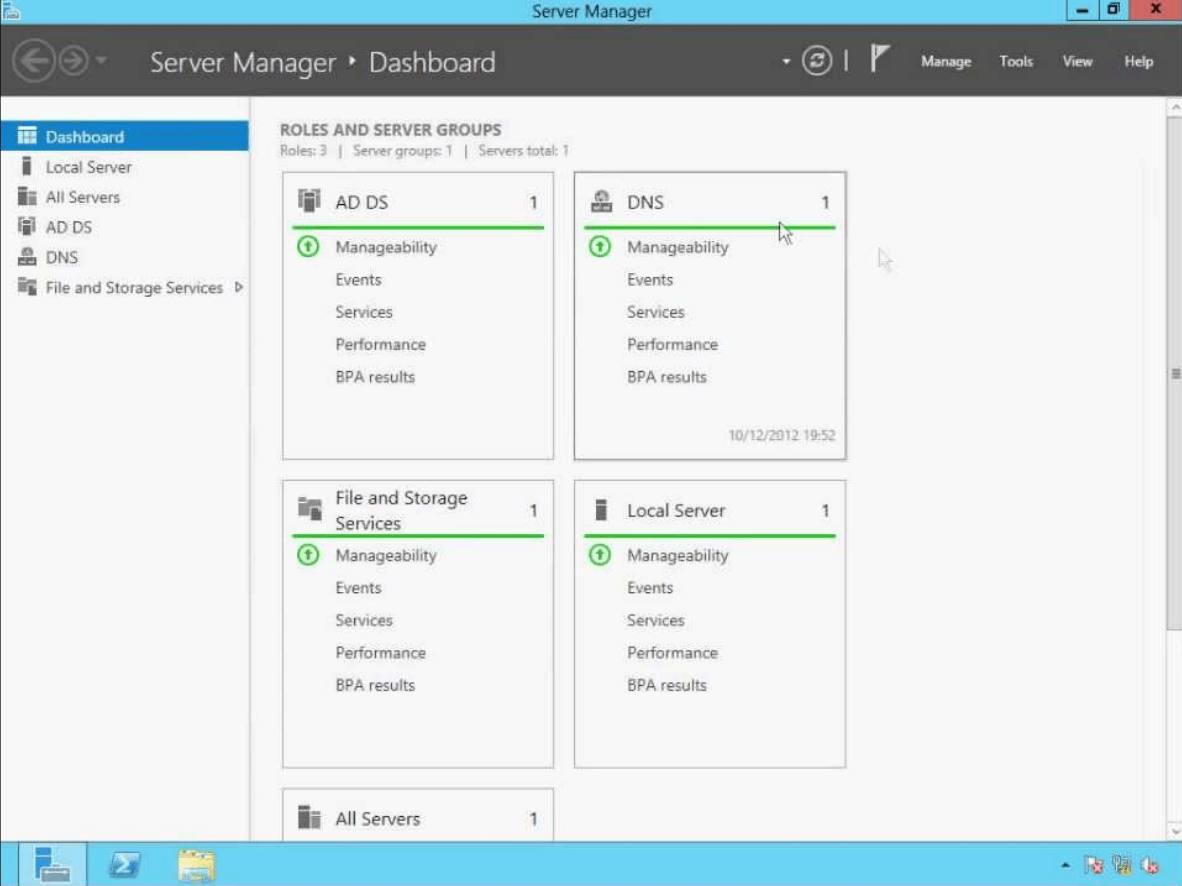
Task: Click the AD DS tile icon
Action: coord(309,201)
